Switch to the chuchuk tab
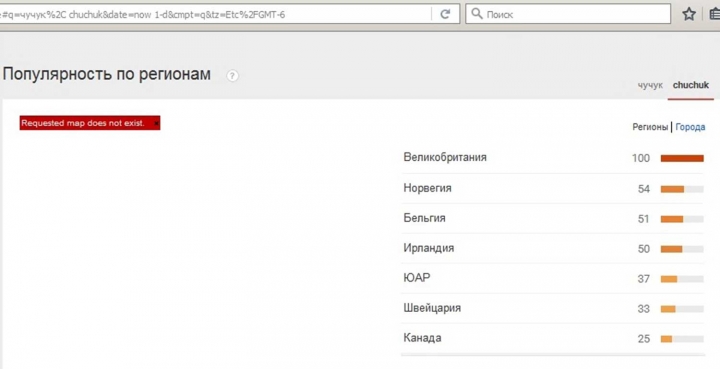Image resolution: width=720 pixels, height=369 pixels. point(691,85)
